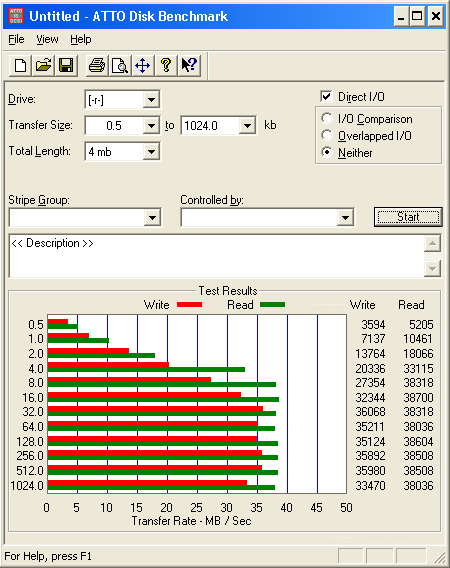Viewport: 450px width, 568px height.
Task: Open About via yellow question mark icon
Action: click(166, 66)
